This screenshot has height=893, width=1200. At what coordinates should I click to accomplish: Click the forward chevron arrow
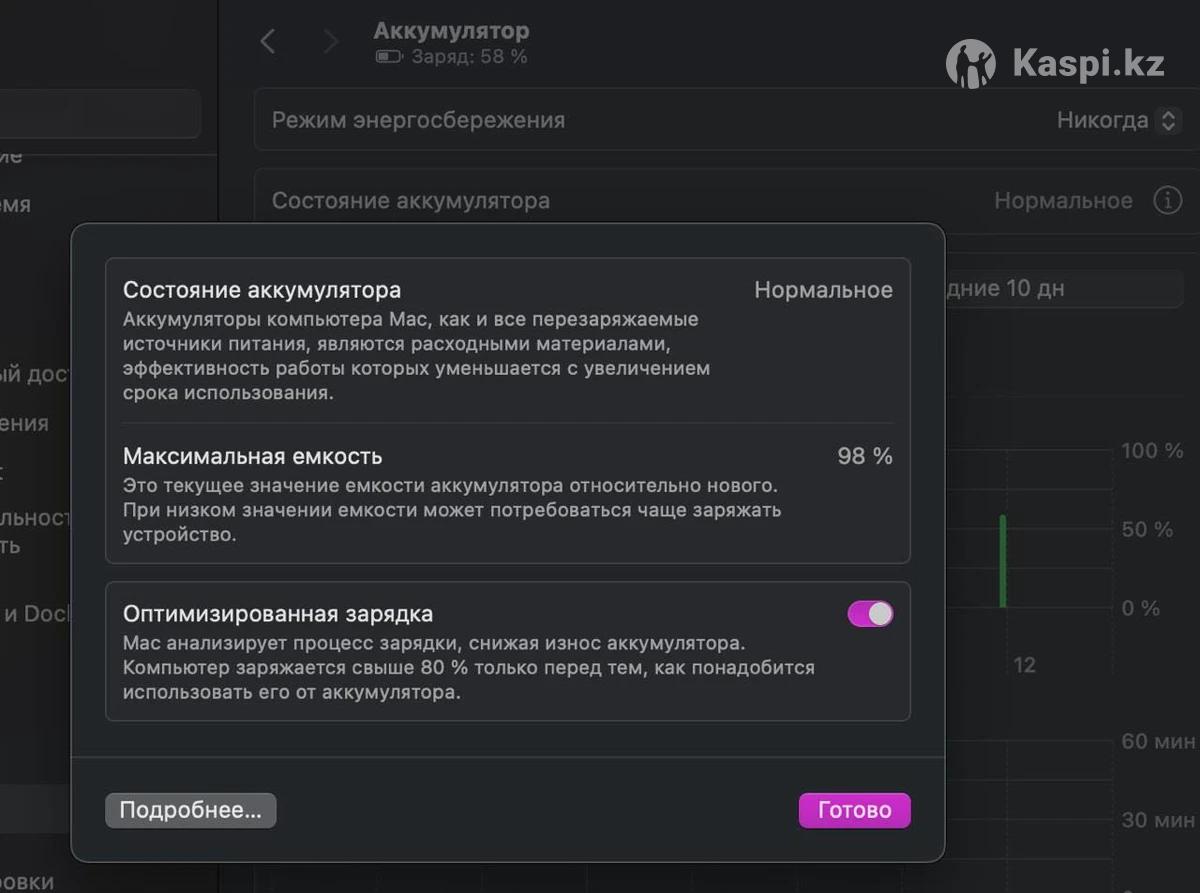(x=330, y=41)
